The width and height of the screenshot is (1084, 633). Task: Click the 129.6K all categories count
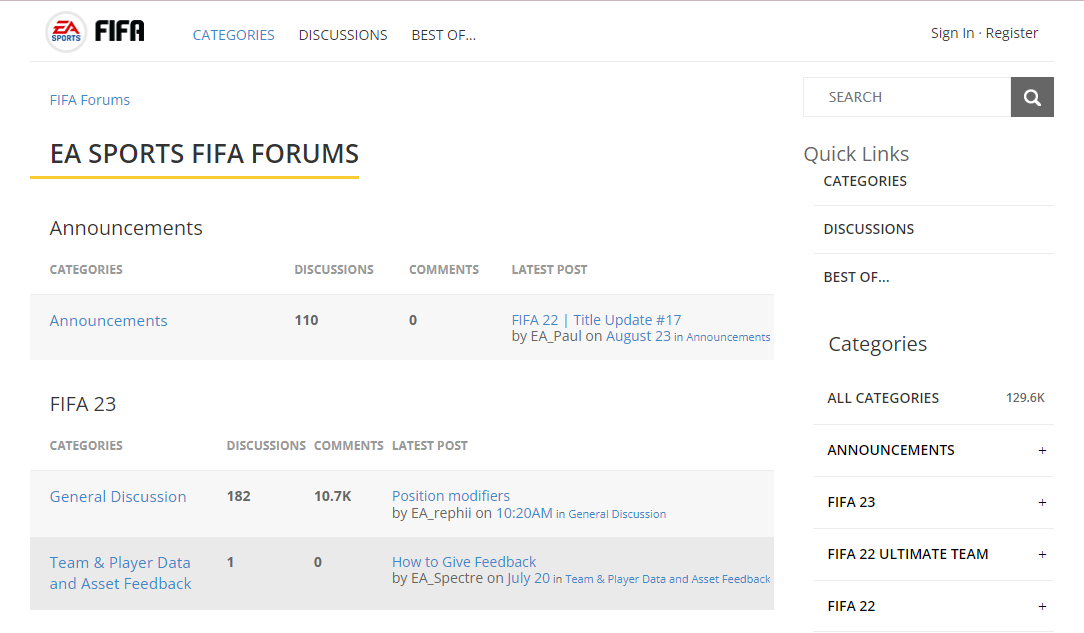pos(1025,398)
